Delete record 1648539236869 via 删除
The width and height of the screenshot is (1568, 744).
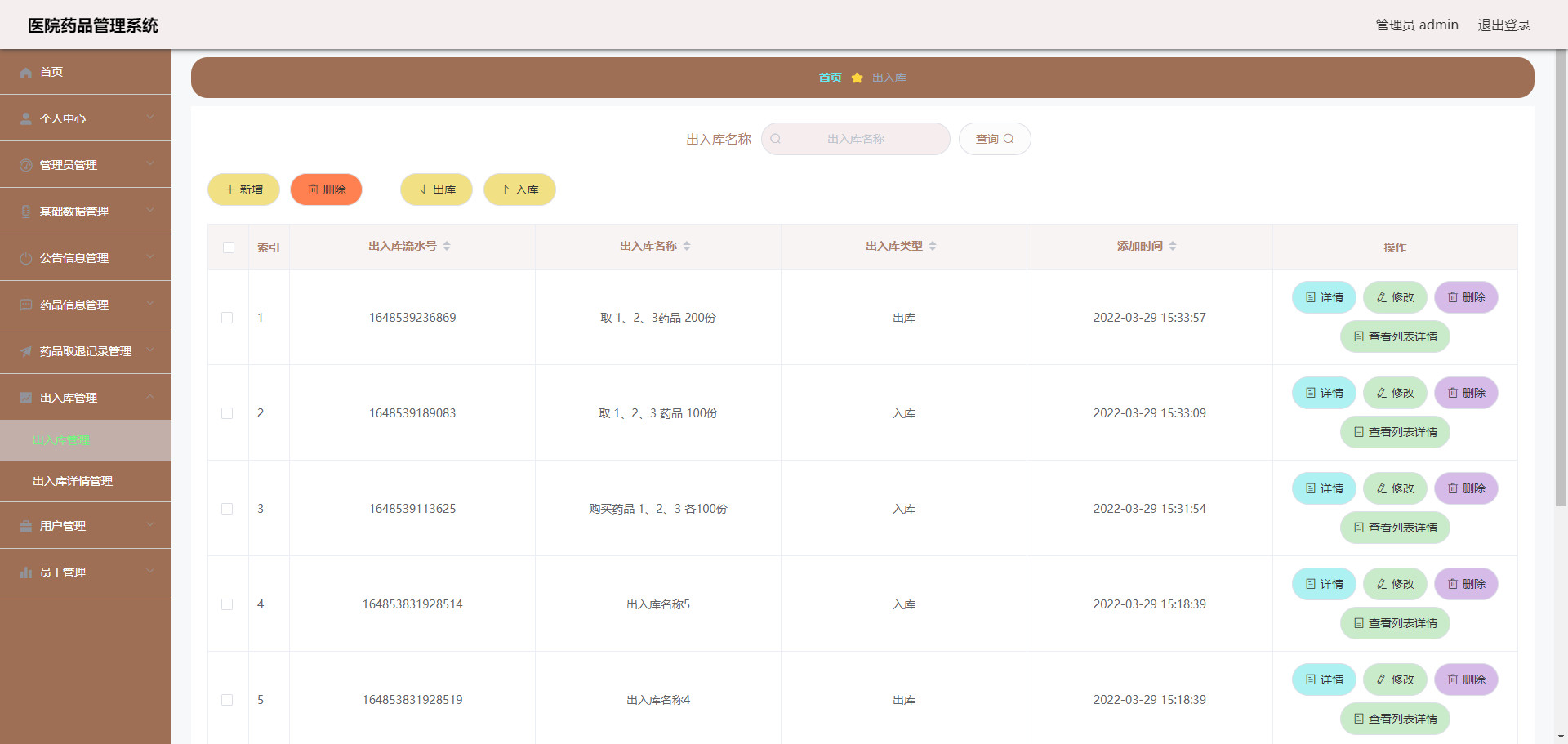(x=1466, y=297)
